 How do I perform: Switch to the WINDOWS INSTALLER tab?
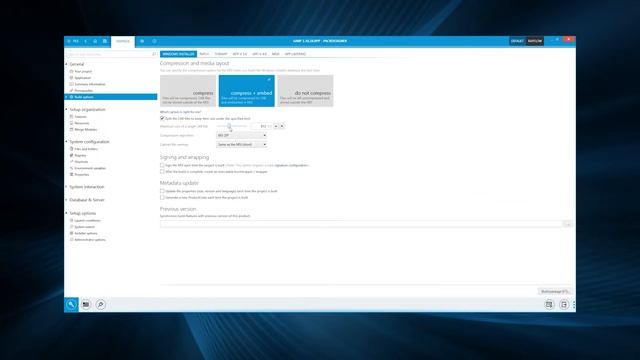pos(178,54)
